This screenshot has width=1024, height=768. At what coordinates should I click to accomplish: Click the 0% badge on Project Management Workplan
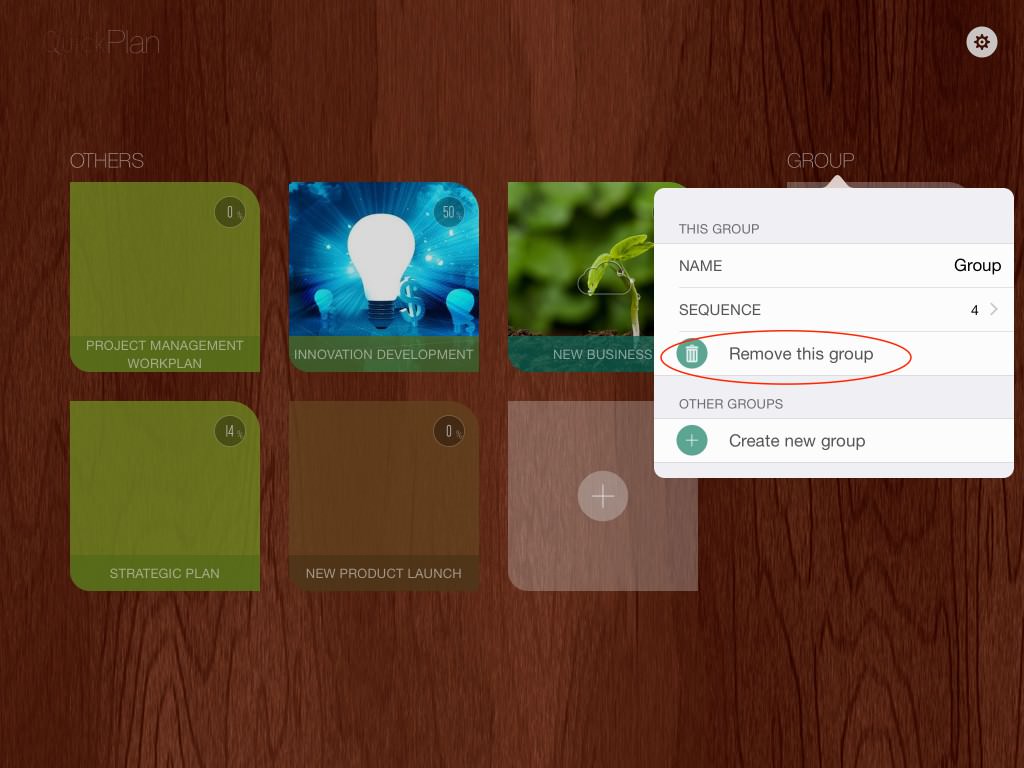pyautogui.click(x=230, y=212)
